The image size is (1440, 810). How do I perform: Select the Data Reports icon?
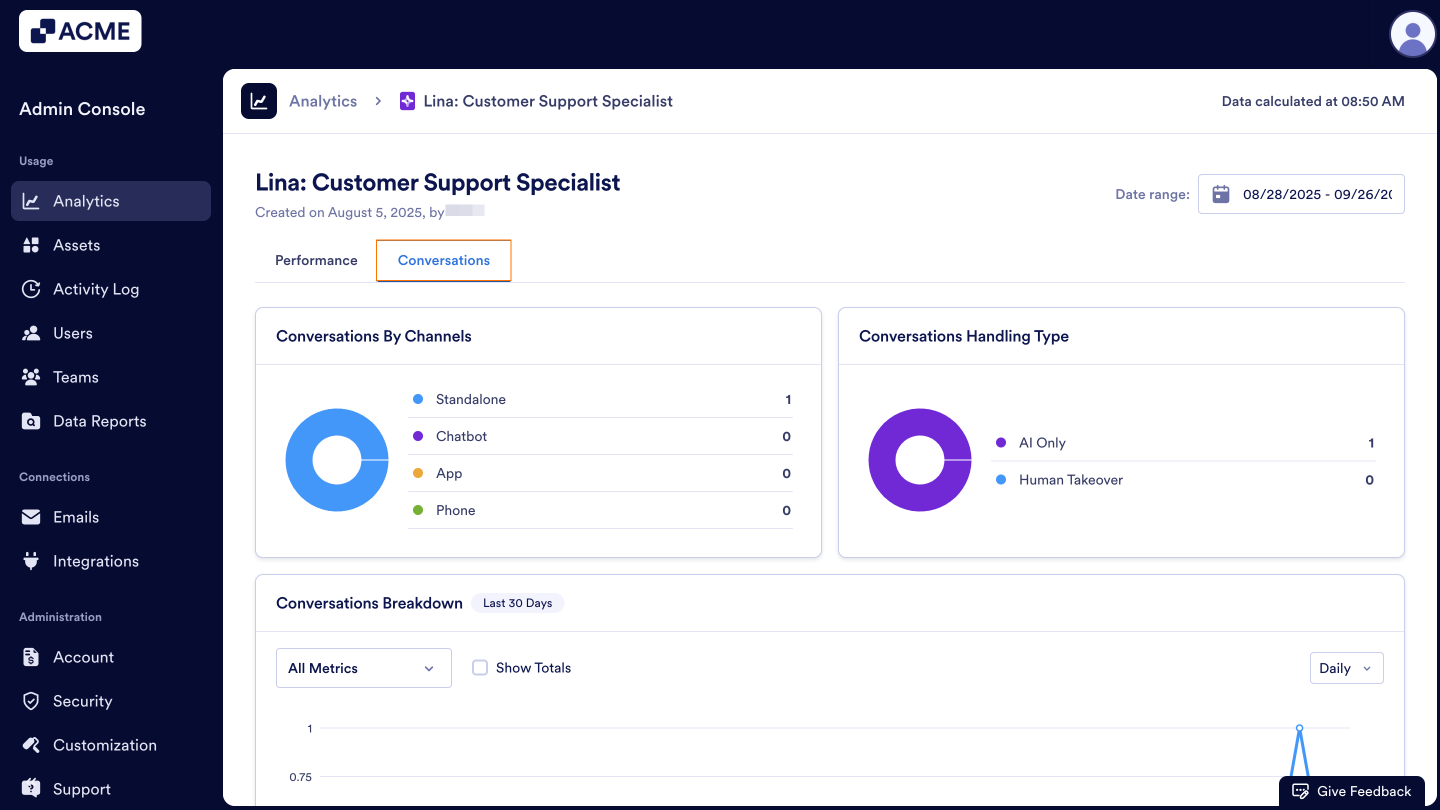[x=33, y=421]
